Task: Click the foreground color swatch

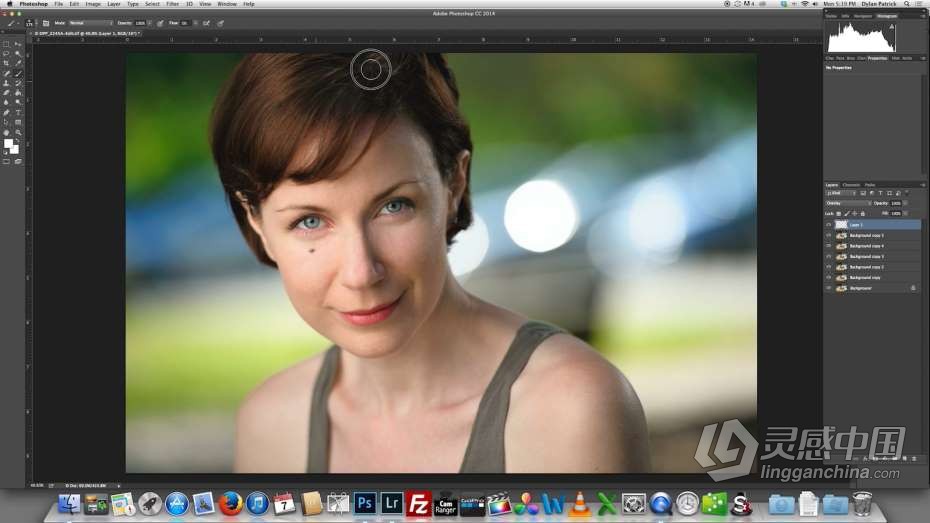Action: (x=8, y=143)
